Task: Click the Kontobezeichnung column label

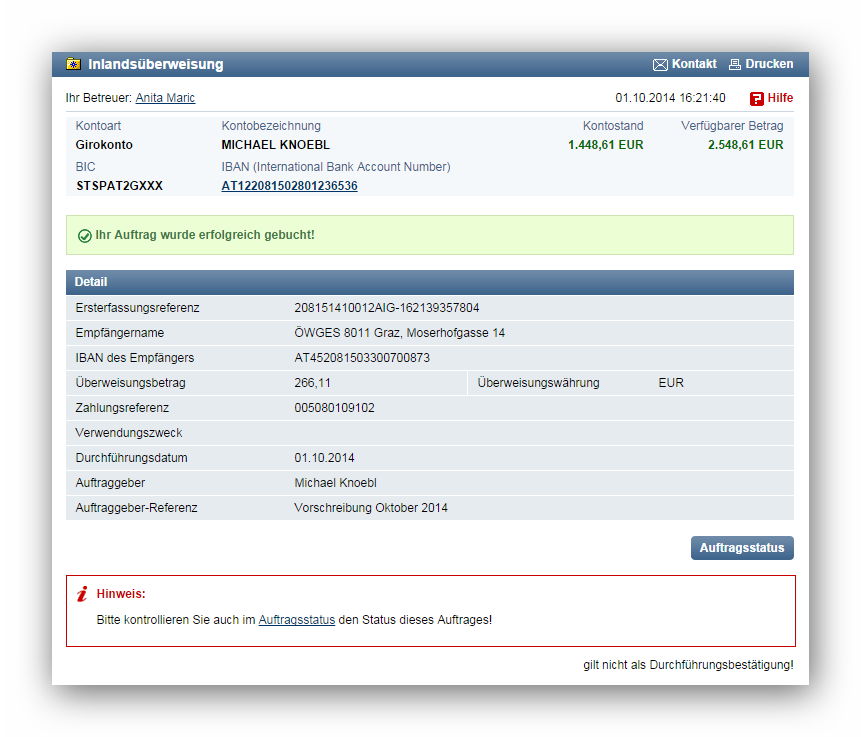Action: pos(271,126)
